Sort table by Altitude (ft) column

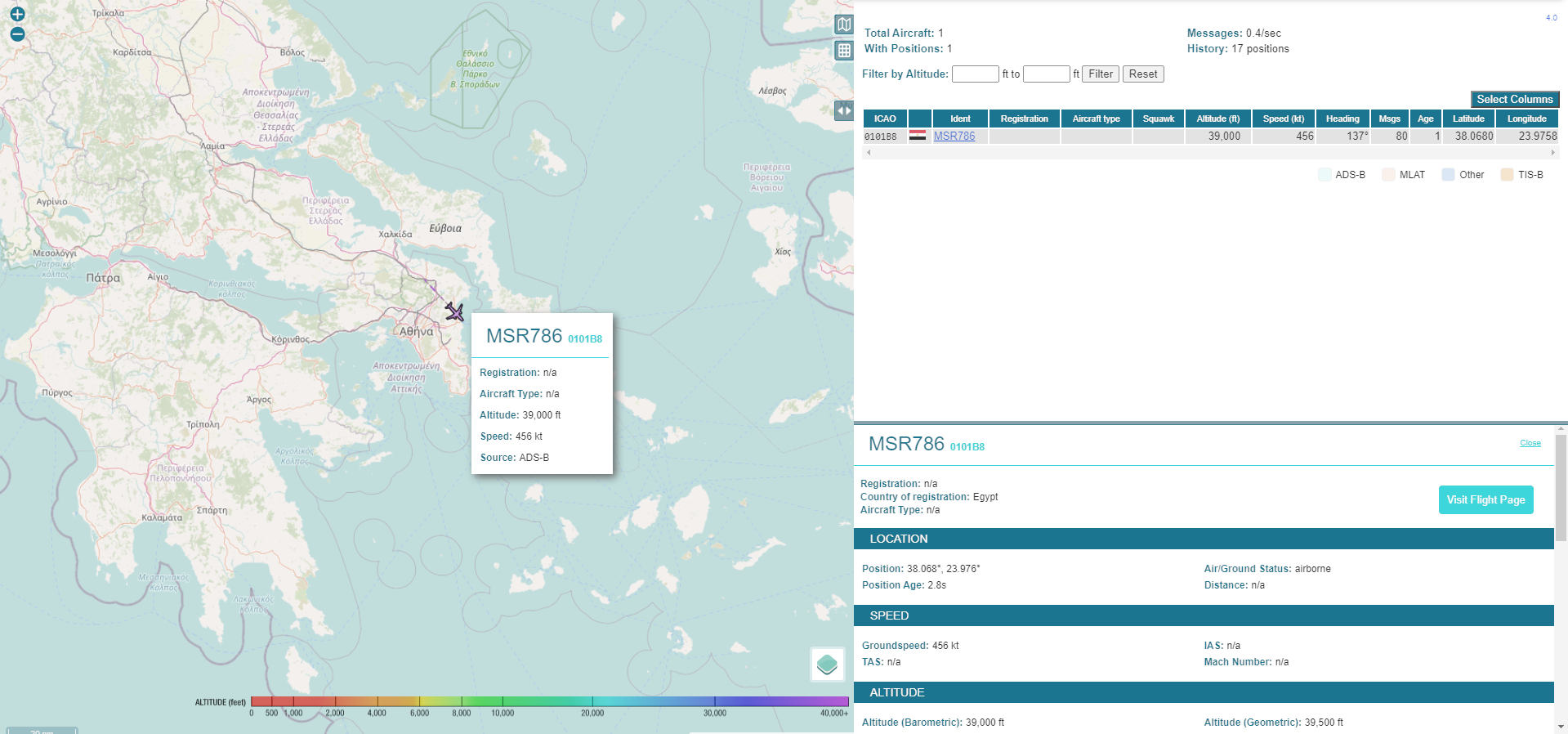1217,119
